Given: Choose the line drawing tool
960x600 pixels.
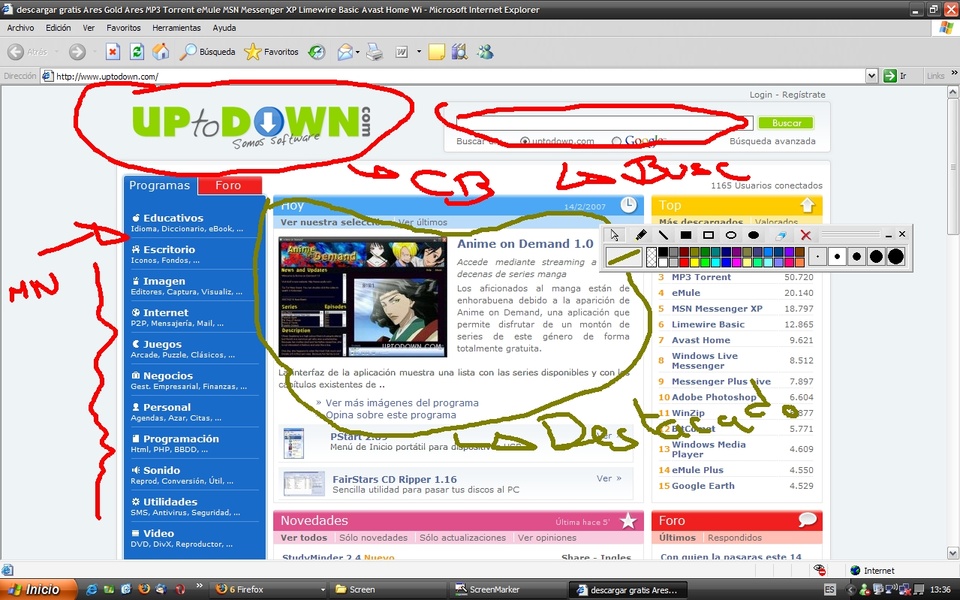Looking at the screenshot, I should pos(663,235).
